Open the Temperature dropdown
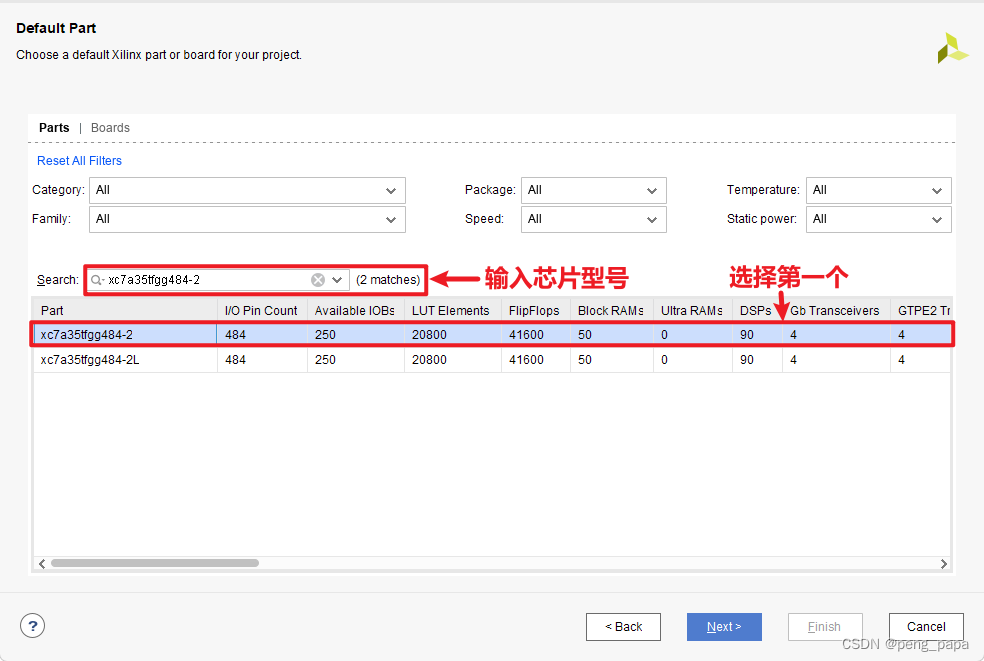Image resolution: width=984 pixels, height=661 pixels. 879,190
